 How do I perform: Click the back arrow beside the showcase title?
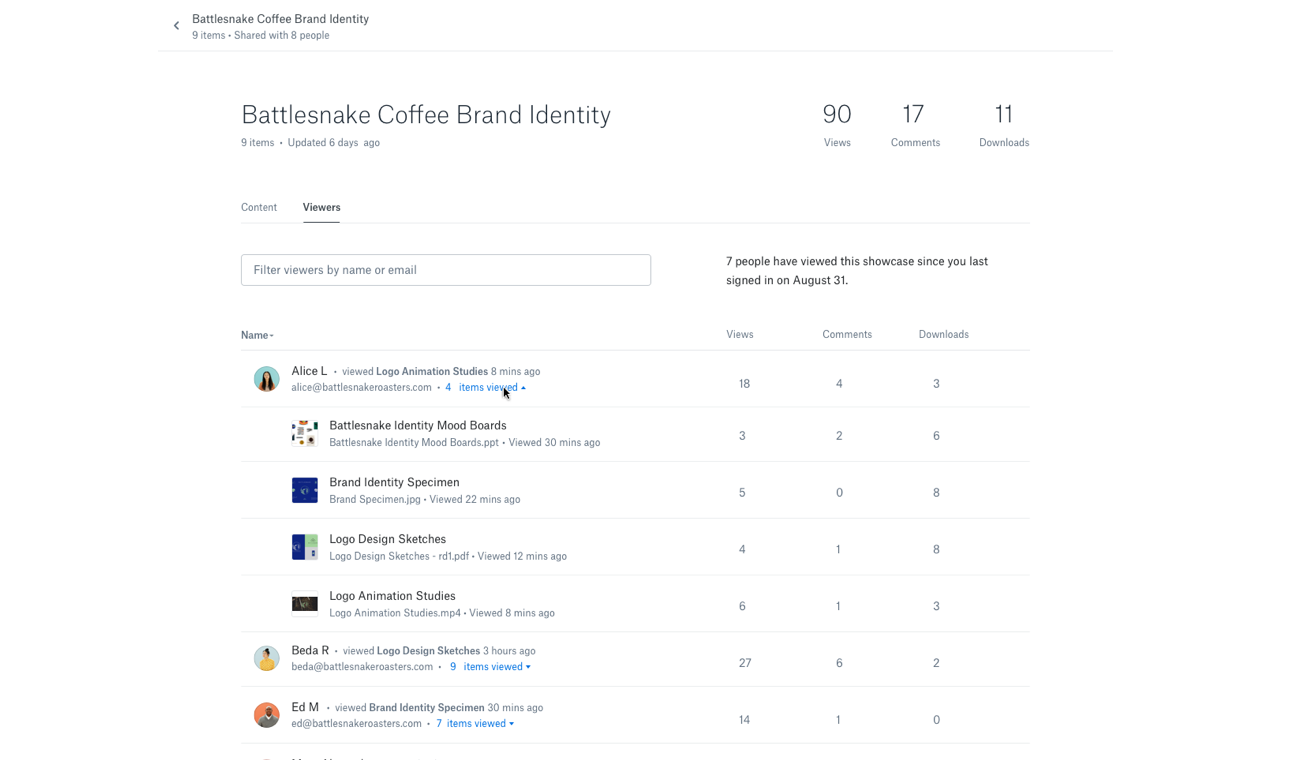tap(177, 26)
